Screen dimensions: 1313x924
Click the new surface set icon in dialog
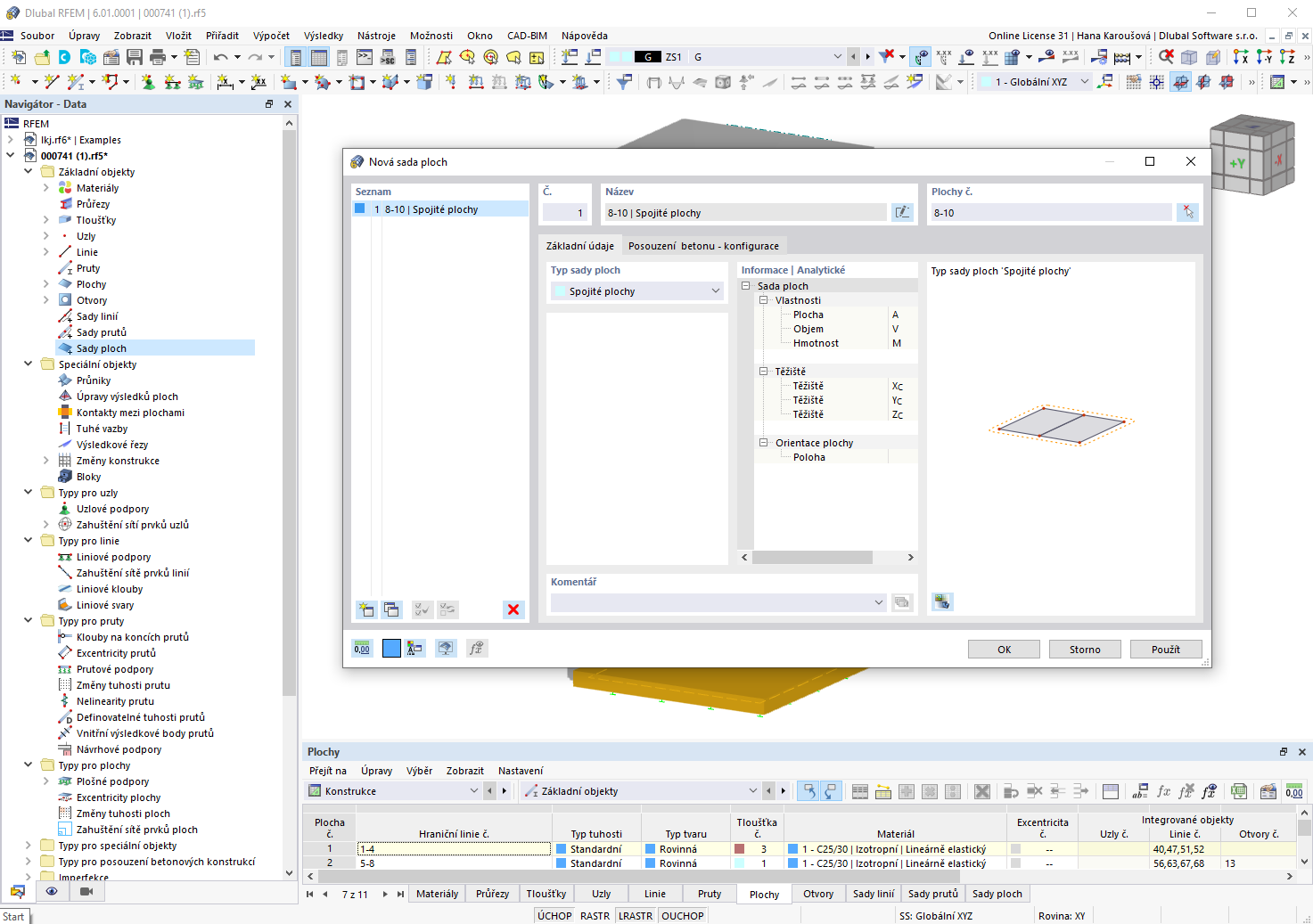366,609
